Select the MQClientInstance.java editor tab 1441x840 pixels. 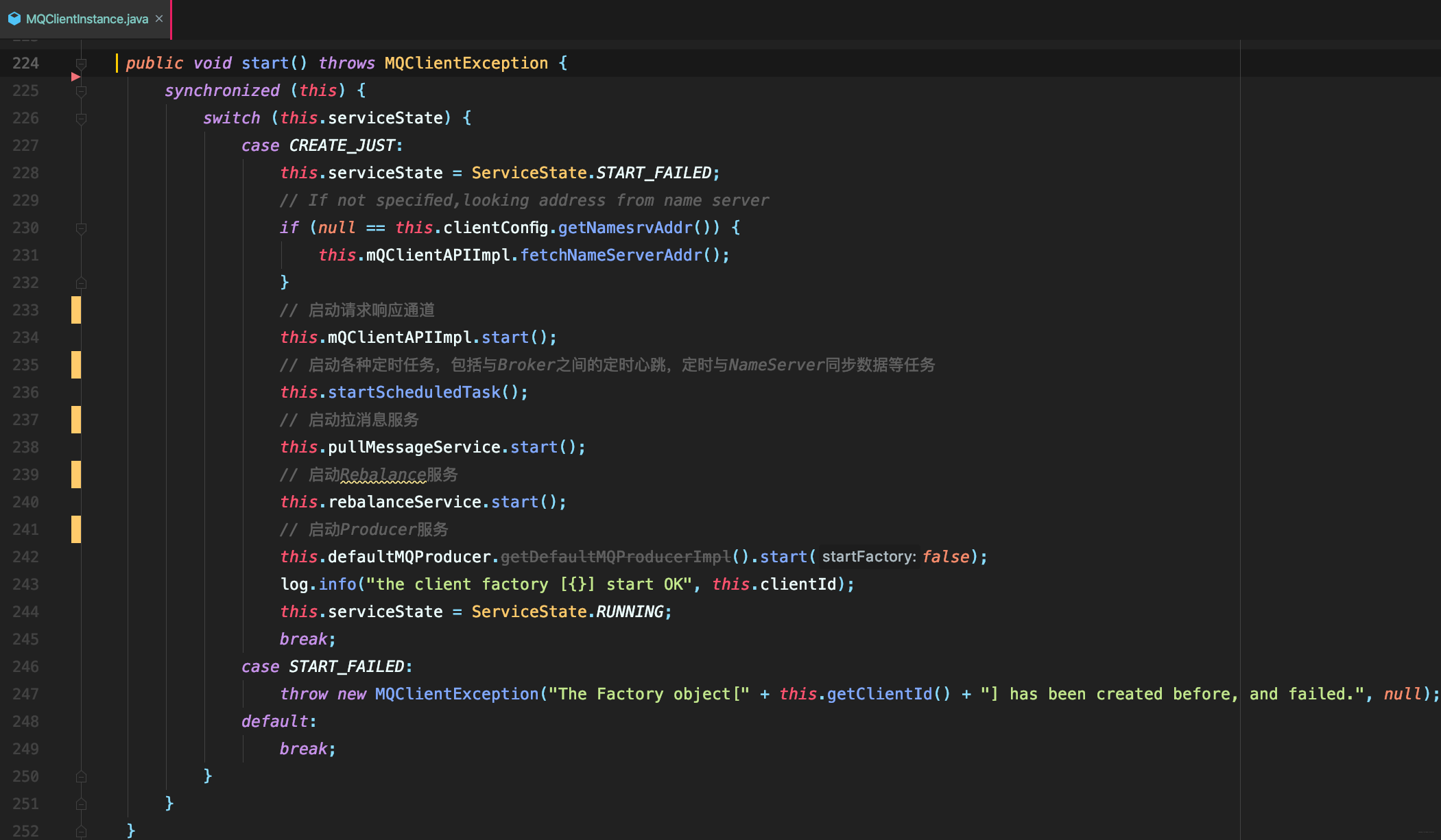(86, 19)
